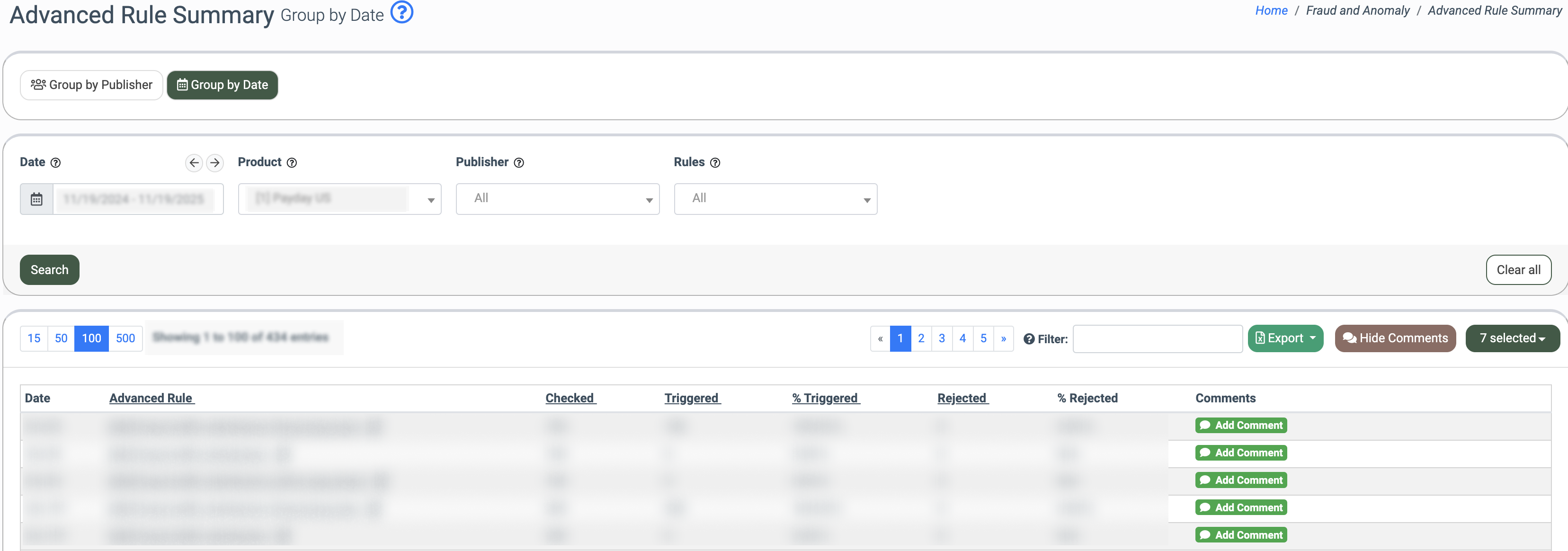
Task: Click the help icon next to Product
Action: pyautogui.click(x=292, y=162)
